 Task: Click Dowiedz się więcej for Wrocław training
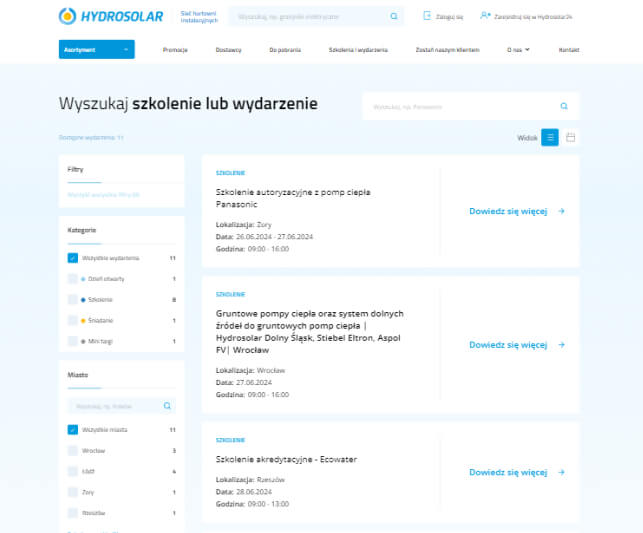point(508,345)
